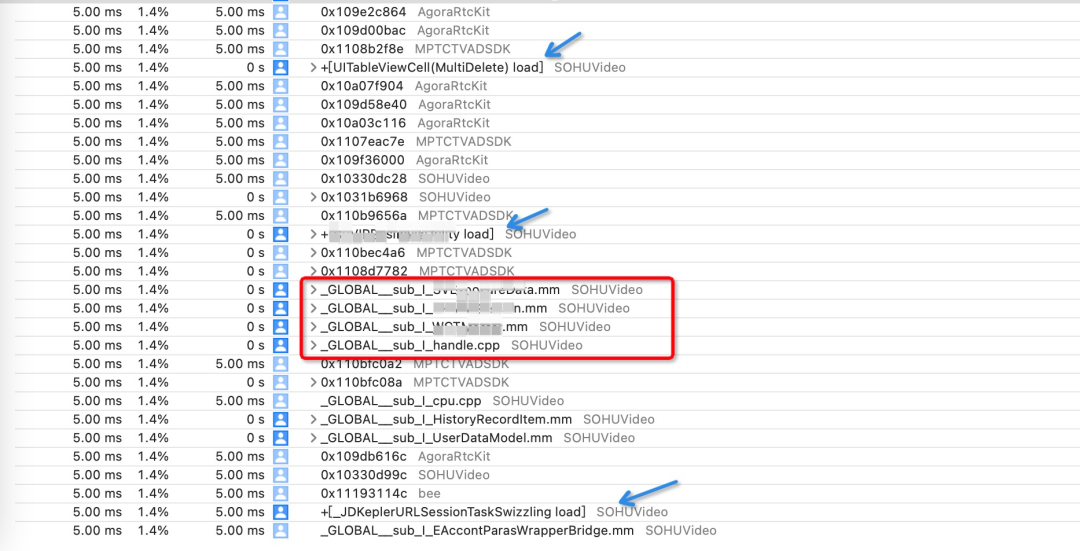
Task: Expand the 0x1108d7782 MPTCTVADSDK row
Action: pyautogui.click(x=313, y=271)
